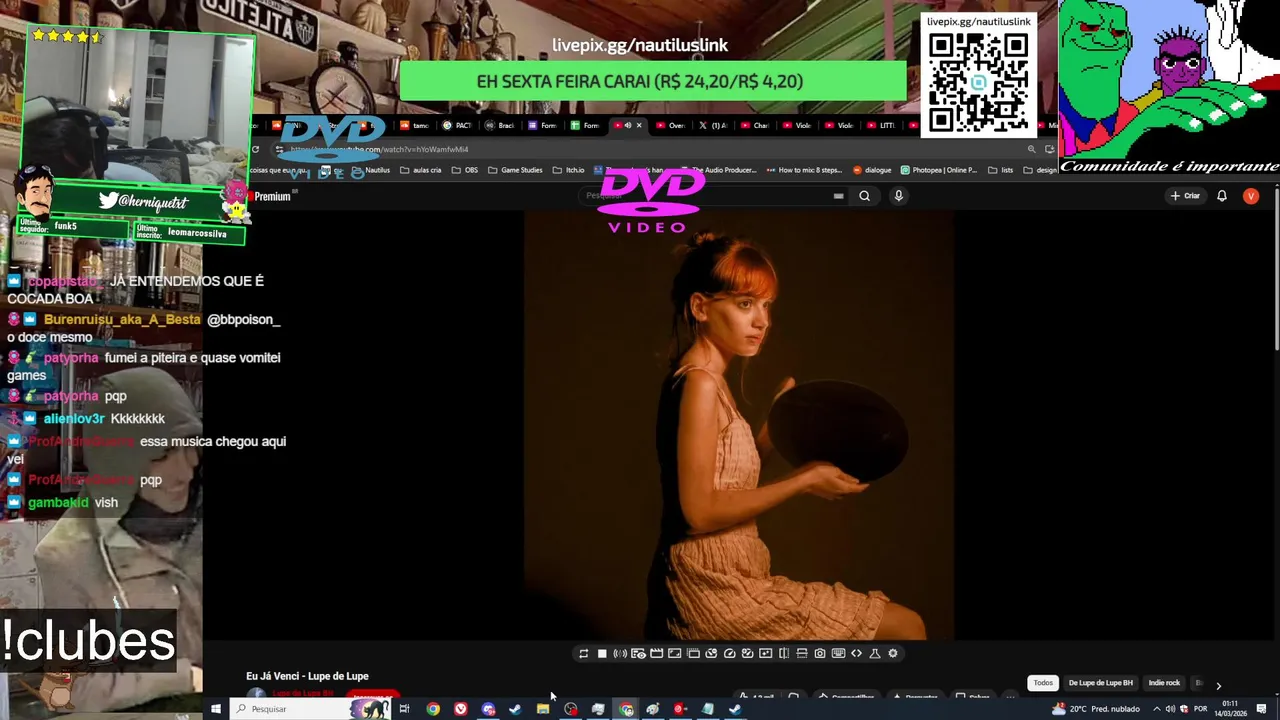1280x720 pixels.
Task: Open weather widget 20°C Pred. nublado
Action: coord(1096,709)
